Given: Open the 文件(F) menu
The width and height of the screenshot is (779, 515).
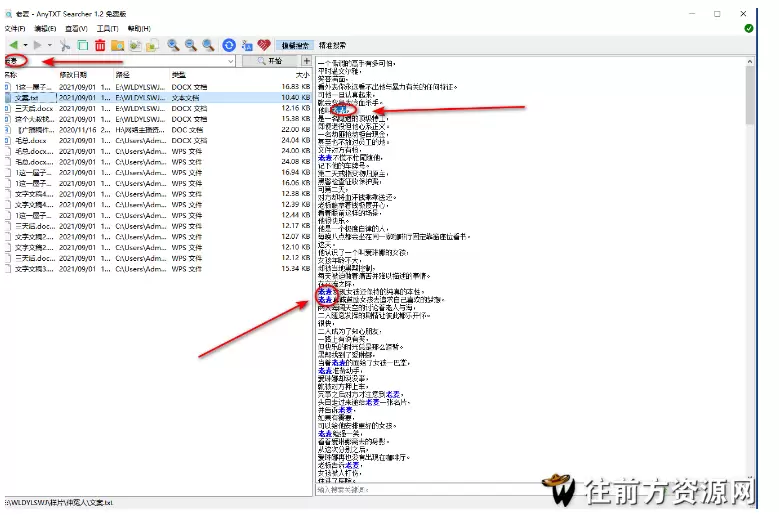Looking at the screenshot, I should coord(15,28).
